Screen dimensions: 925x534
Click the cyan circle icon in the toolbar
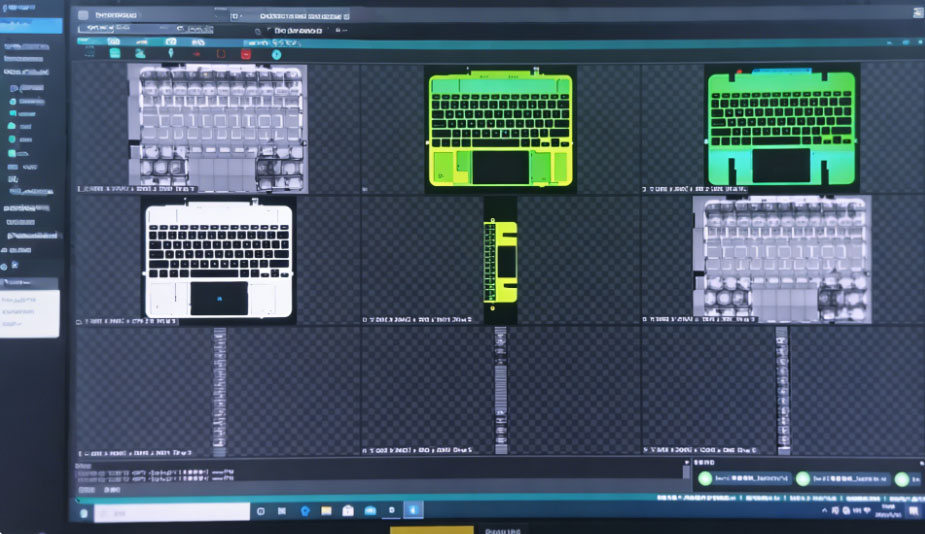[277, 54]
